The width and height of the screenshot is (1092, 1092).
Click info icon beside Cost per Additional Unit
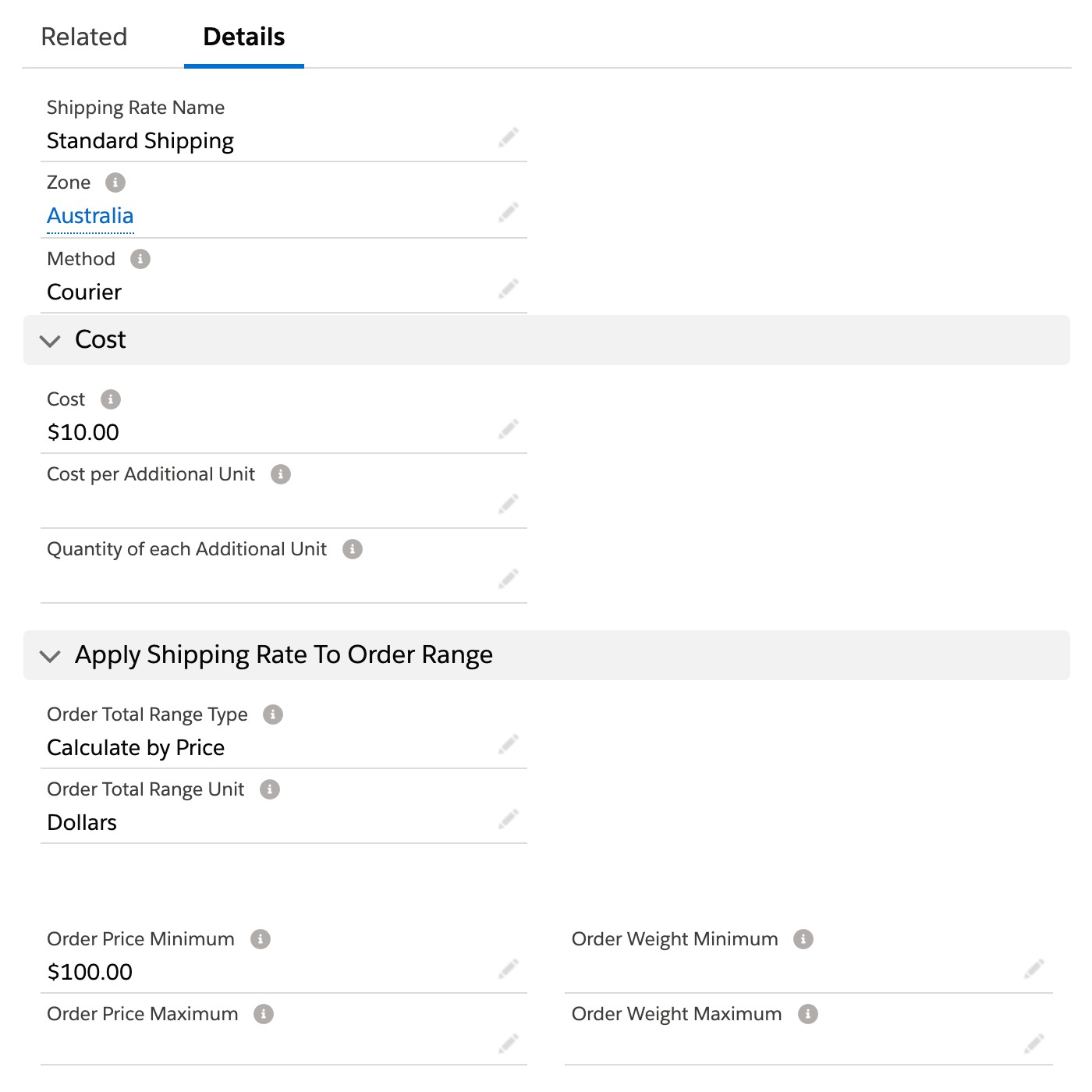[281, 474]
